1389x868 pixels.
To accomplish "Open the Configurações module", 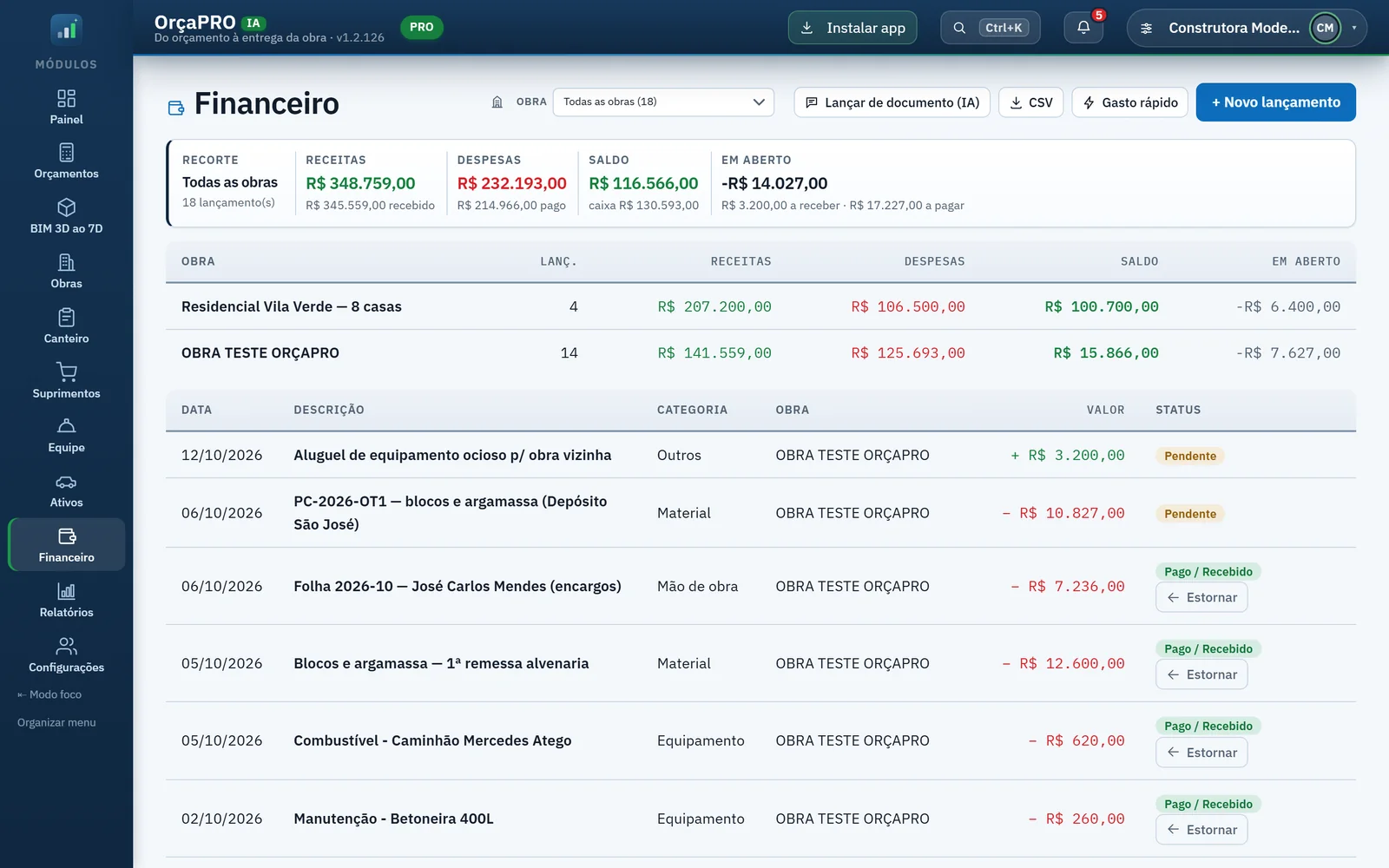I will (x=66, y=654).
